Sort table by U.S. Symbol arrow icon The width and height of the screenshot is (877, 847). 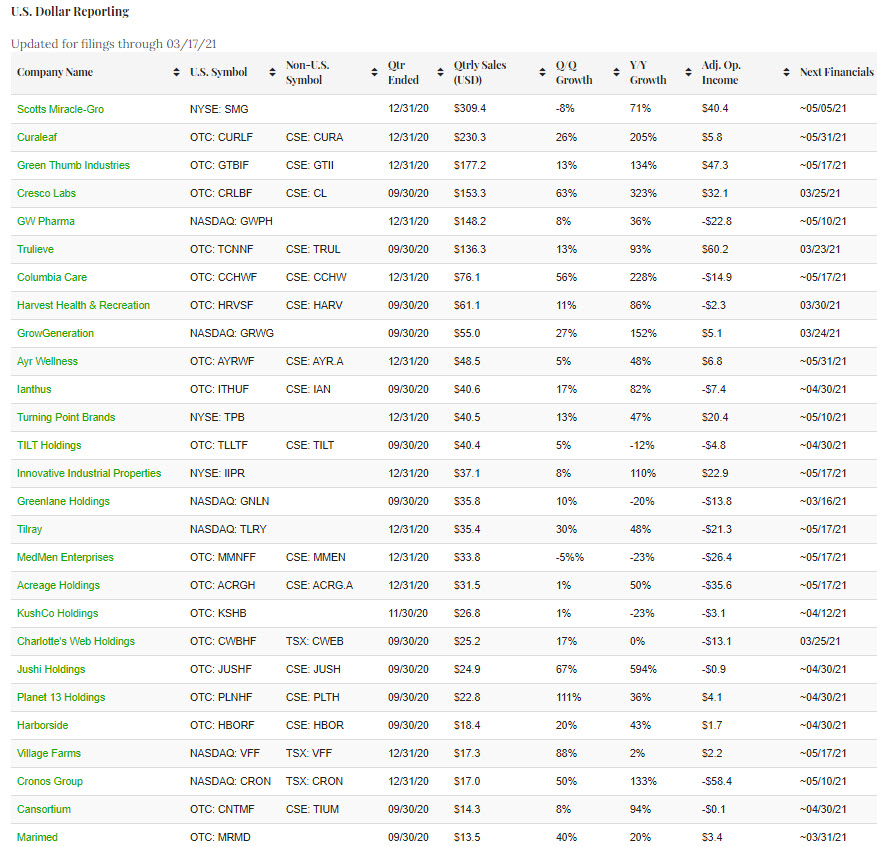pos(272,73)
